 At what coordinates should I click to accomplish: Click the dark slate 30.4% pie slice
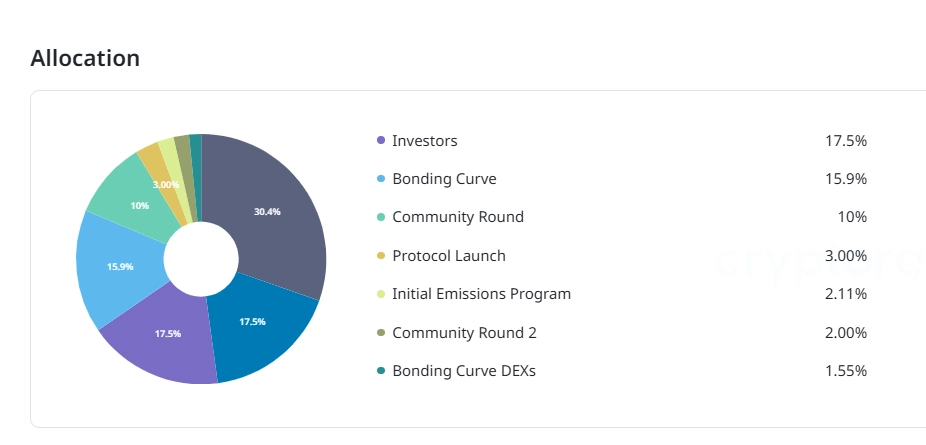coord(270,210)
